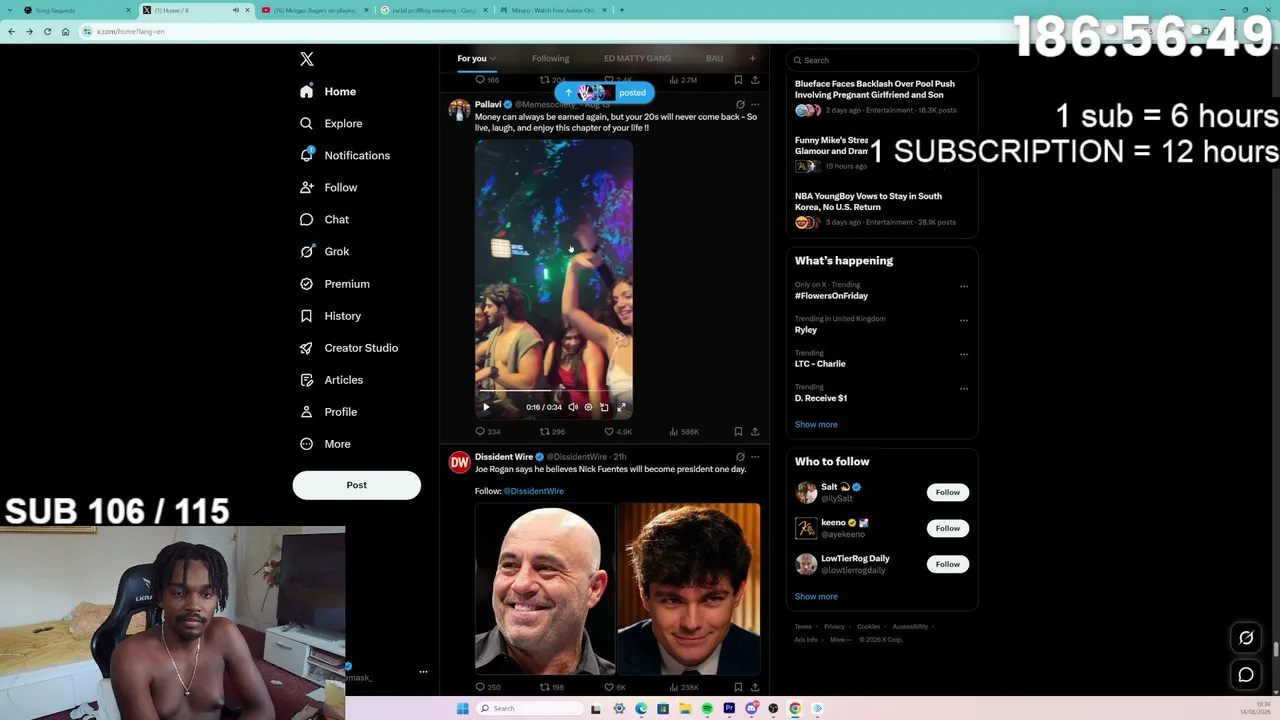1280x720 pixels.
Task: Reply to Pallavi's post with 334 replies
Action: pos(488,432)
